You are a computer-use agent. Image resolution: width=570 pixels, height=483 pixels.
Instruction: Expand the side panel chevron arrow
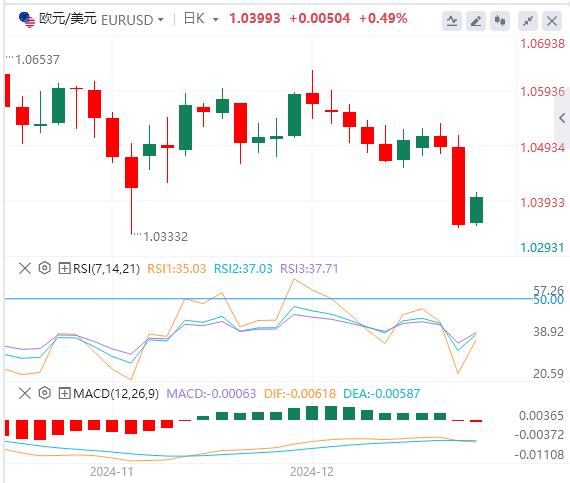[x=562, y=118]
